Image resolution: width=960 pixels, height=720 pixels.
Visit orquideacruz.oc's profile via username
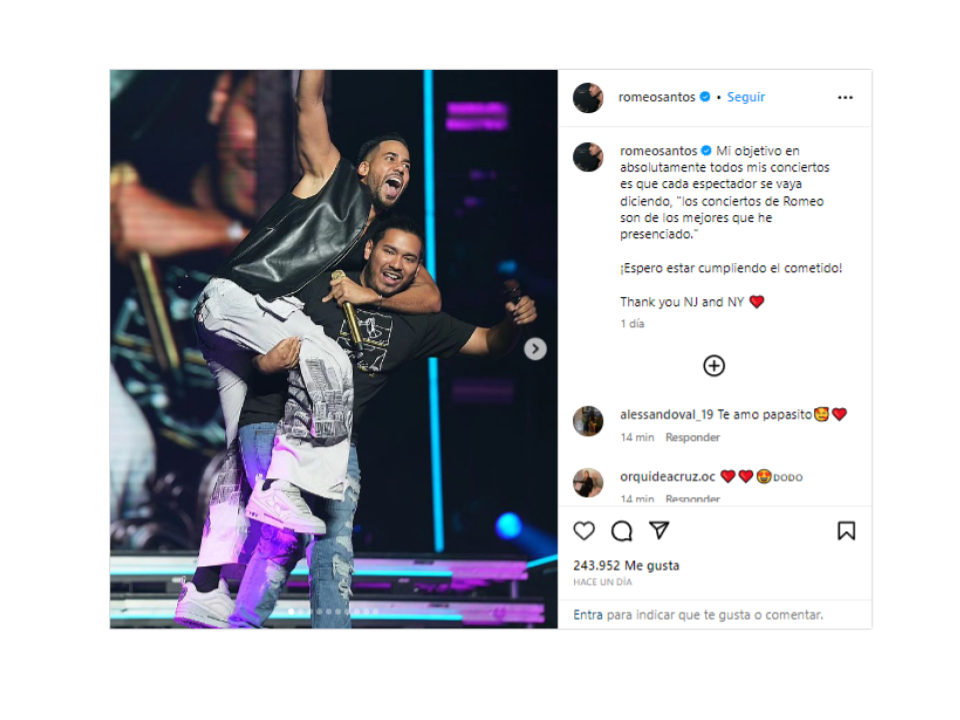tap(667, 476)
